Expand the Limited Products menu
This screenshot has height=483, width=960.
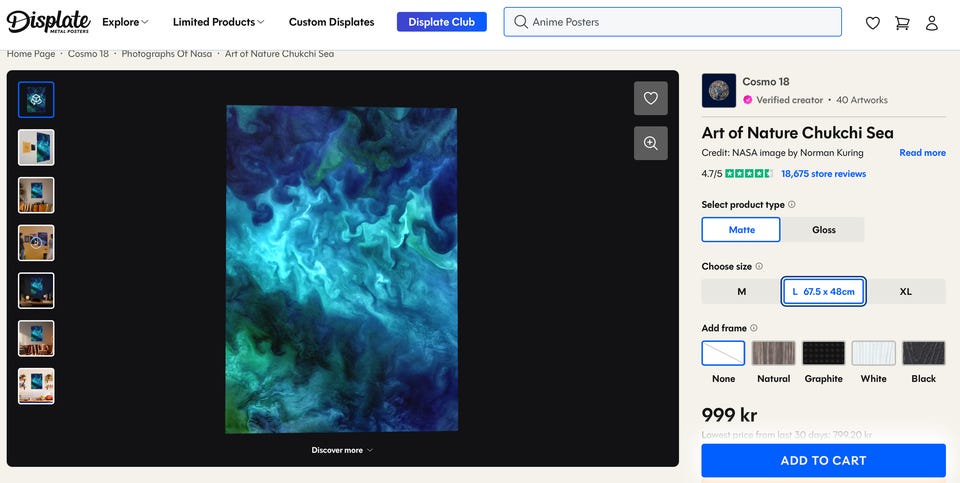click(x=218, y=22)
